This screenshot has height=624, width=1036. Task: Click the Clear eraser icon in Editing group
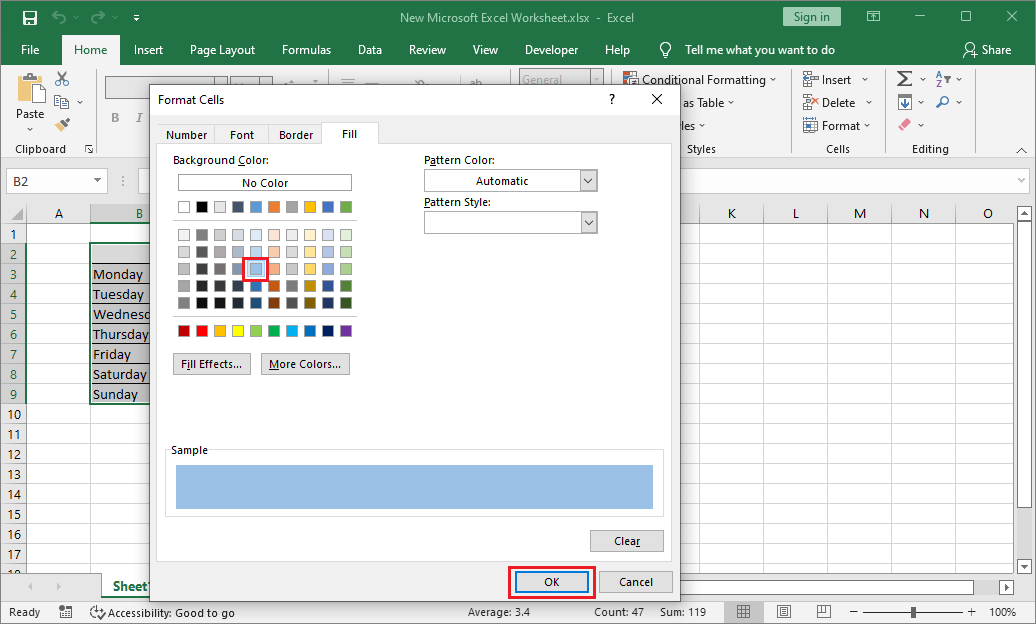pyautogui.click(x=906, y=124)
